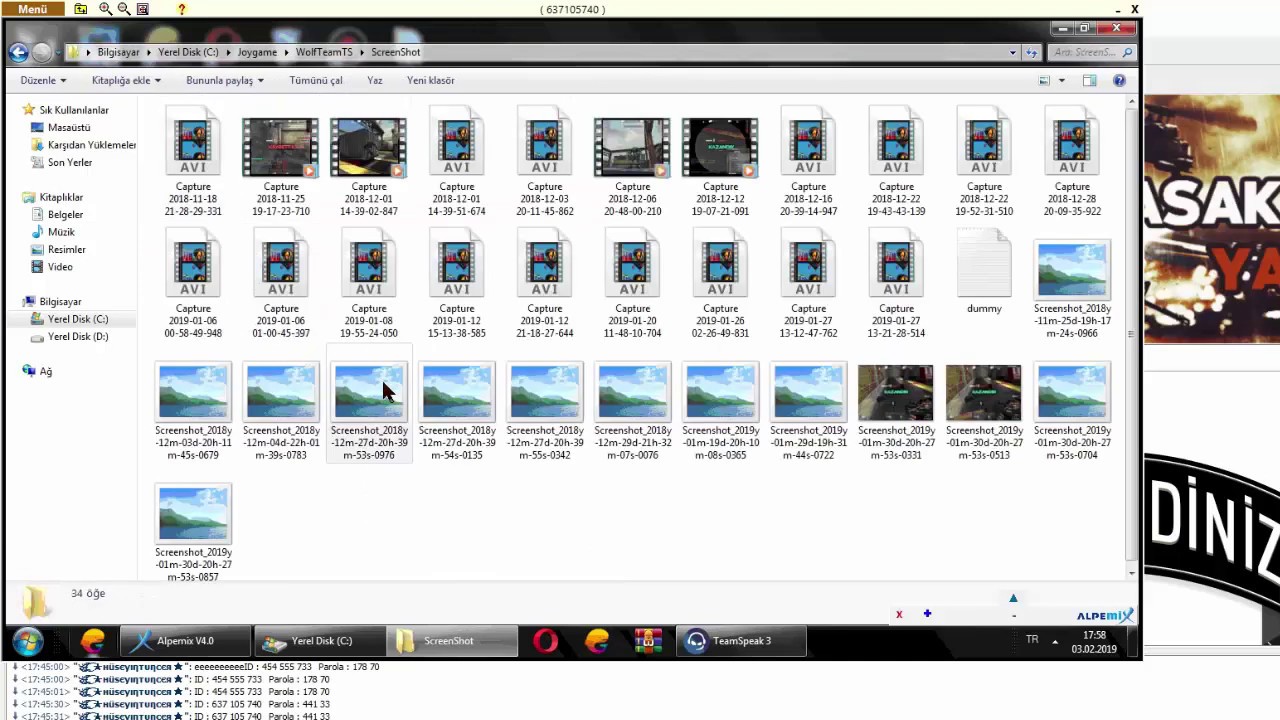Screen dimensions: 1280x720
Task: Select Ağ in the navigation pane
Action: pyautogui.click(x=46, y=372)
